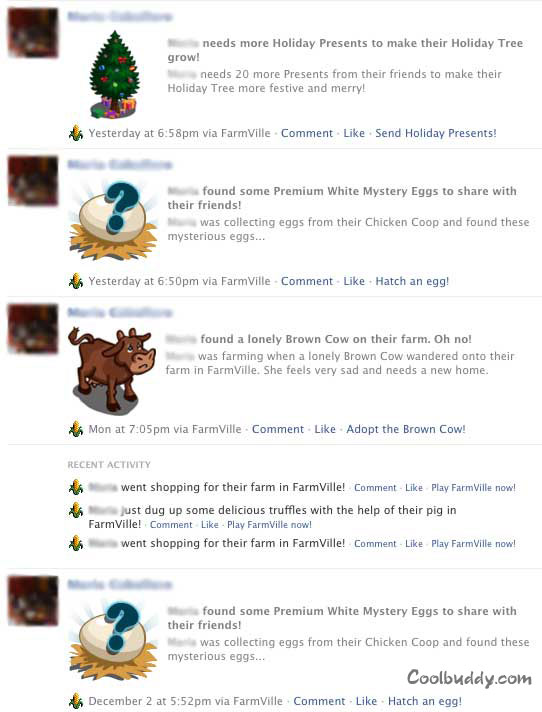The image size is (542, 712).
Task: Like the Holiday Tree post
Action: click(354, 133)
